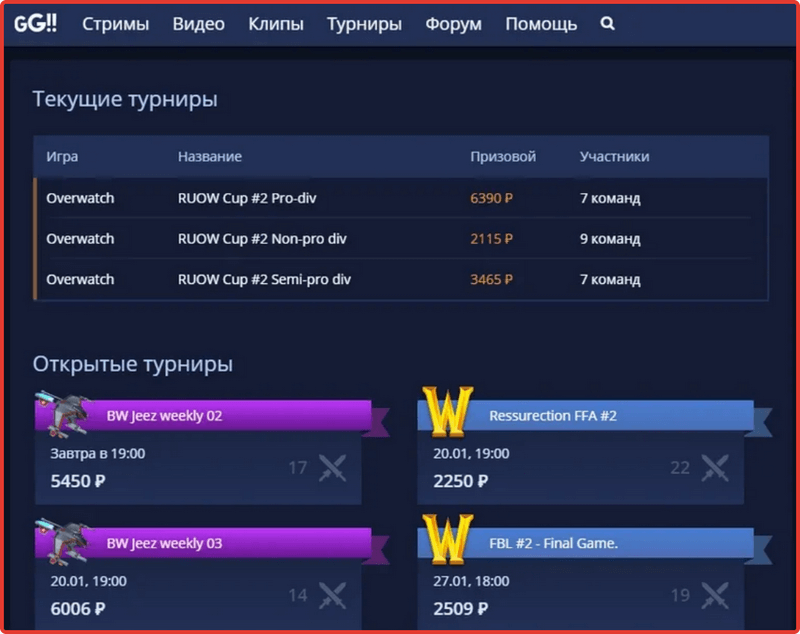The width and height of the screenshot is (800, 634).
Task: Open the Форум link in navigation
Action: tap(454, 24)
